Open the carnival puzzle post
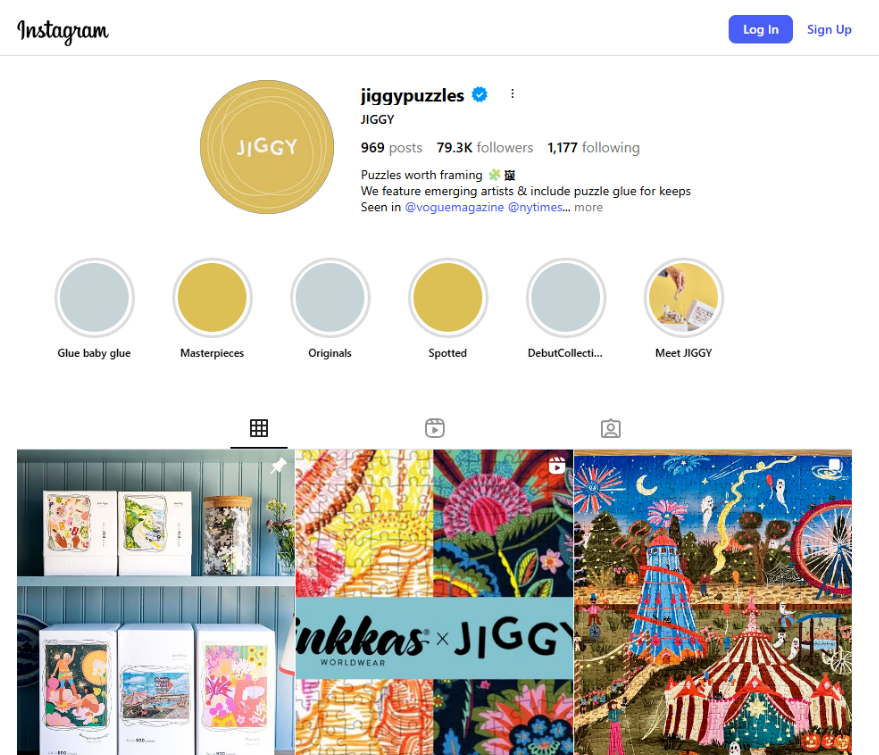 pos(713,602)
